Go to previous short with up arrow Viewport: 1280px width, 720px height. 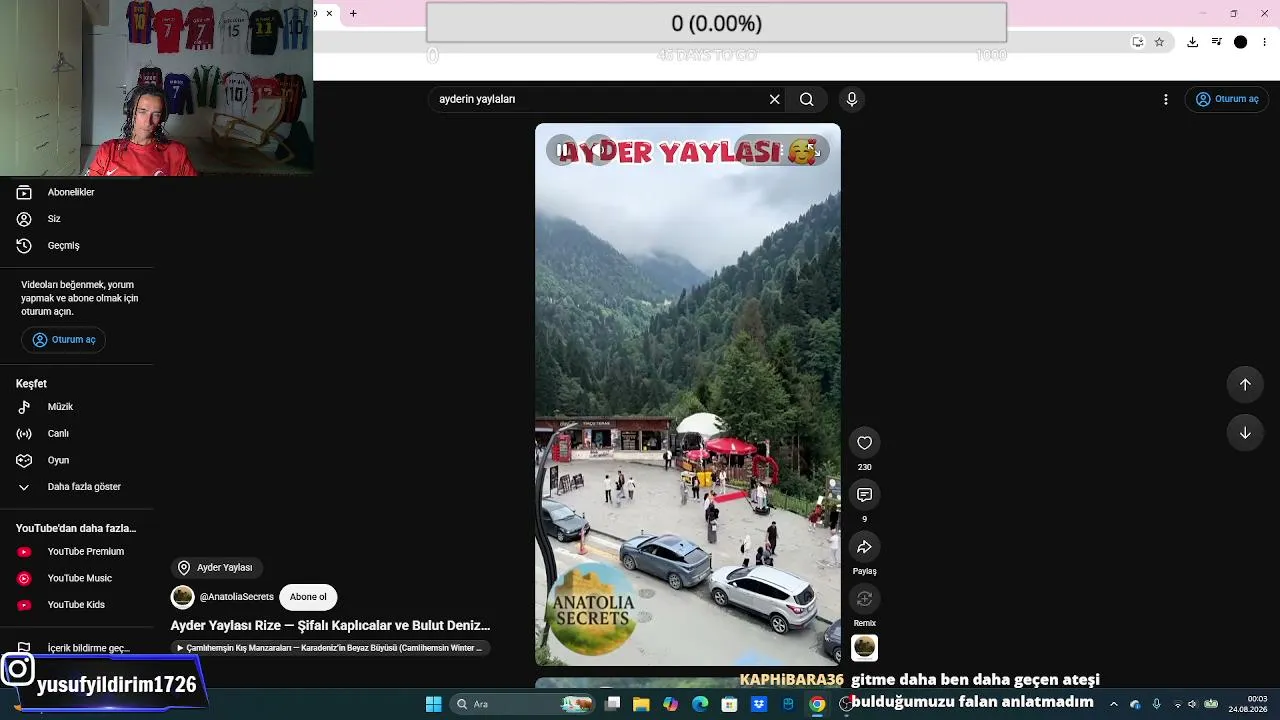[1245, 385]
